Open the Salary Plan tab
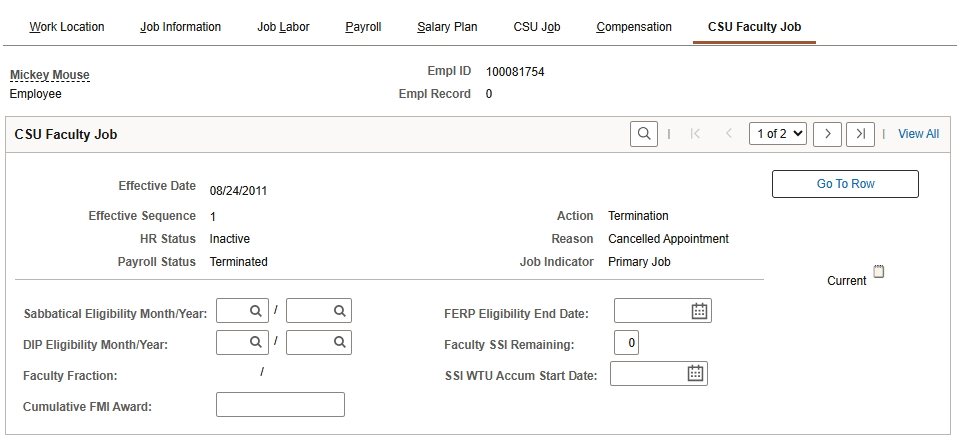This screenshot has width=957, height=441. pyautogui.click(x=447, y=27)
